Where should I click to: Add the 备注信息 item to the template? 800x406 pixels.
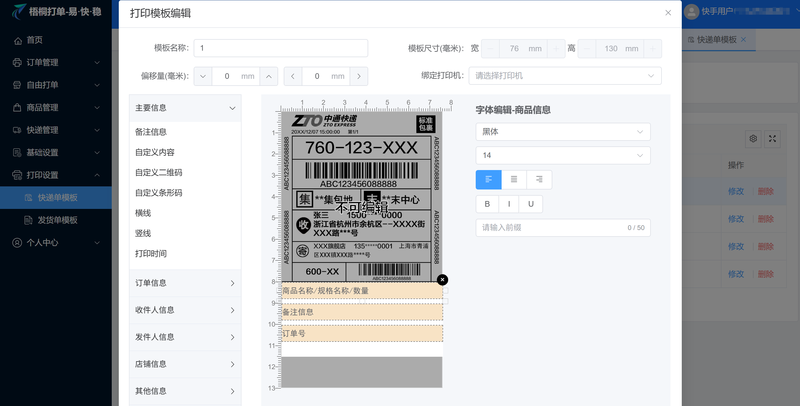pyautogui.click(x=151, y=132)
